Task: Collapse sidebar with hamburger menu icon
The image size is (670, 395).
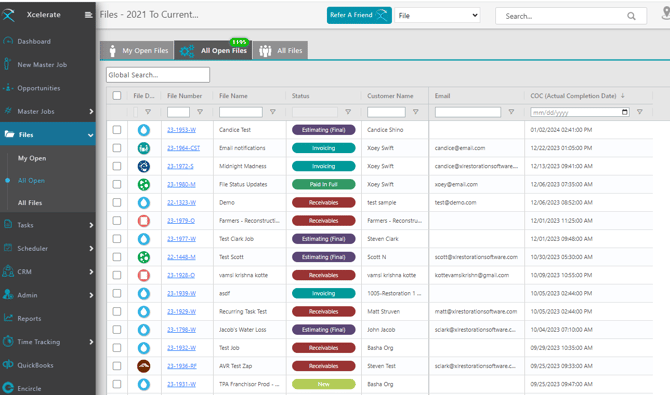Action: coord(88,15)
